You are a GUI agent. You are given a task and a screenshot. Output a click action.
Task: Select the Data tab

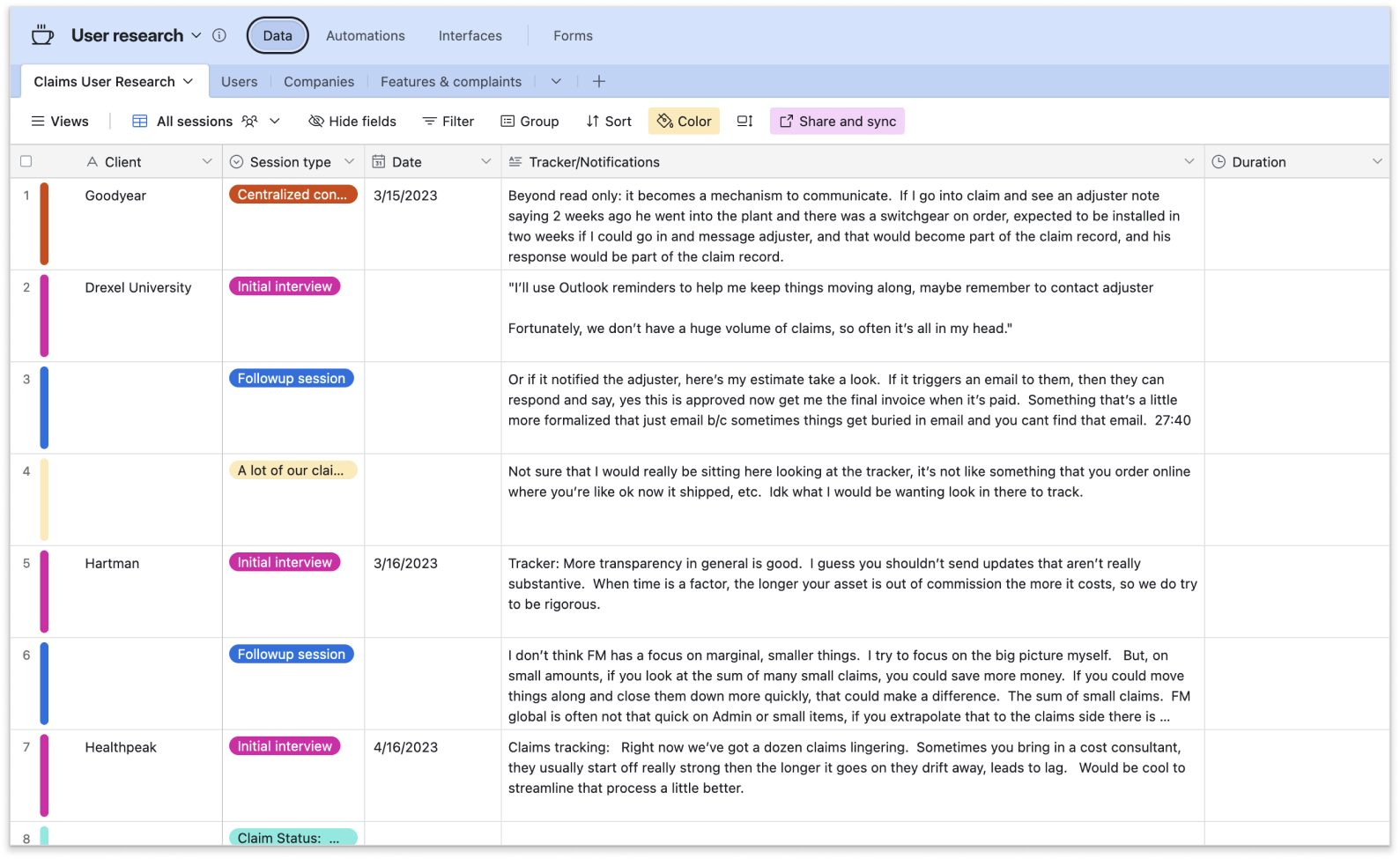[278, 35]
